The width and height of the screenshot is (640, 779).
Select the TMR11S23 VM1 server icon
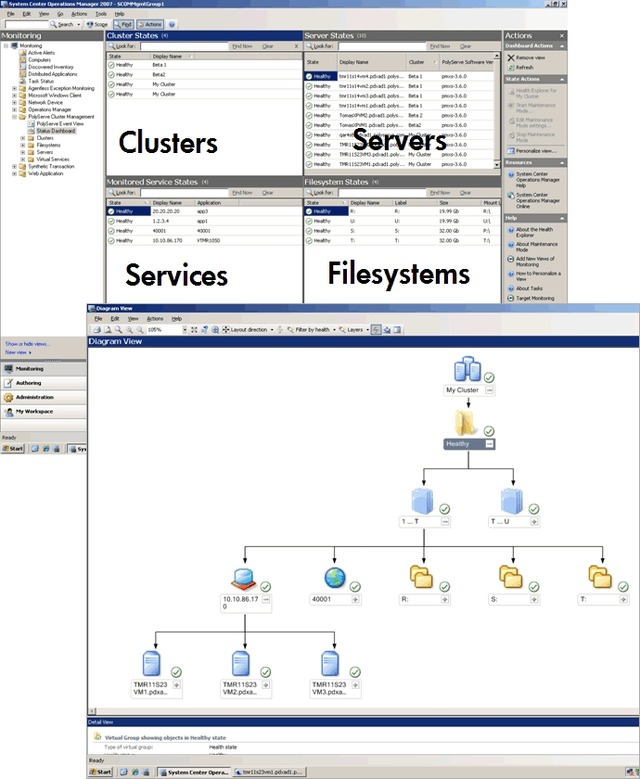(x=152, y=663)
